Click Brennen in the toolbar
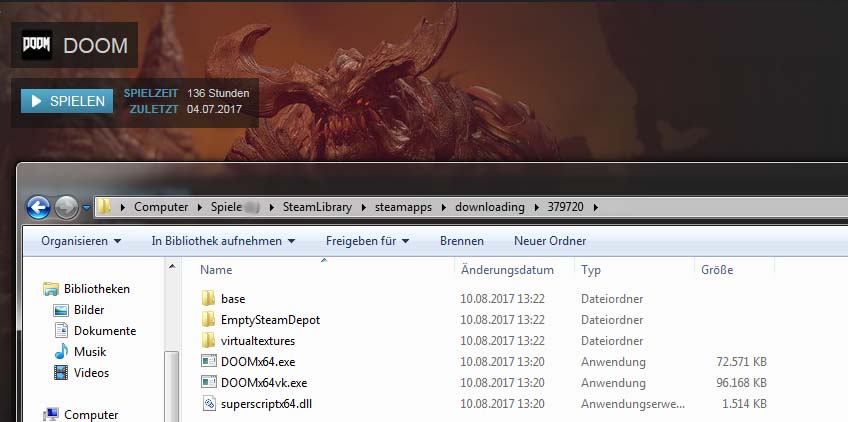This screenshot has height=422, width=848. click(x=462, y=241)
